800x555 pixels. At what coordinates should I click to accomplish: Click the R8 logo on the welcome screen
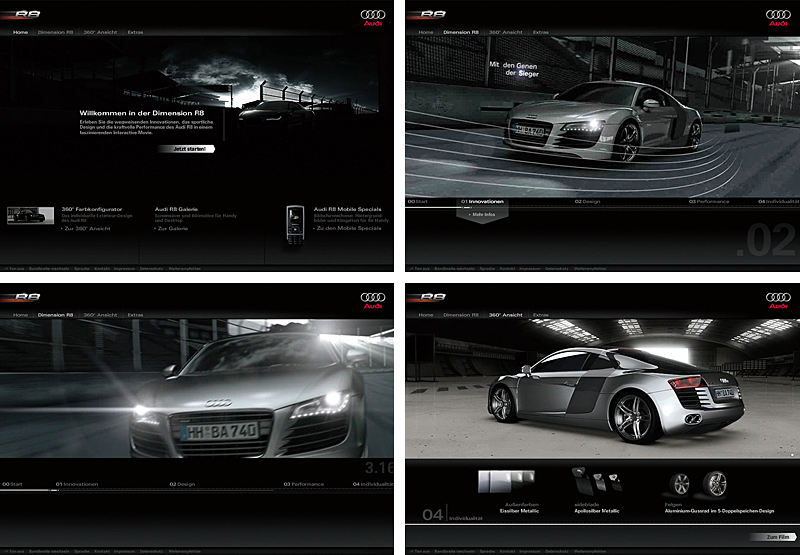(x=26, y=16)
